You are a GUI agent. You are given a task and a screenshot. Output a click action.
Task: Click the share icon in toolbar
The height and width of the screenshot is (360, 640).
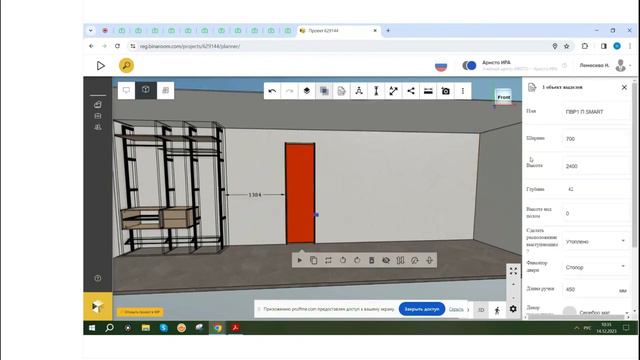point(411,91)
